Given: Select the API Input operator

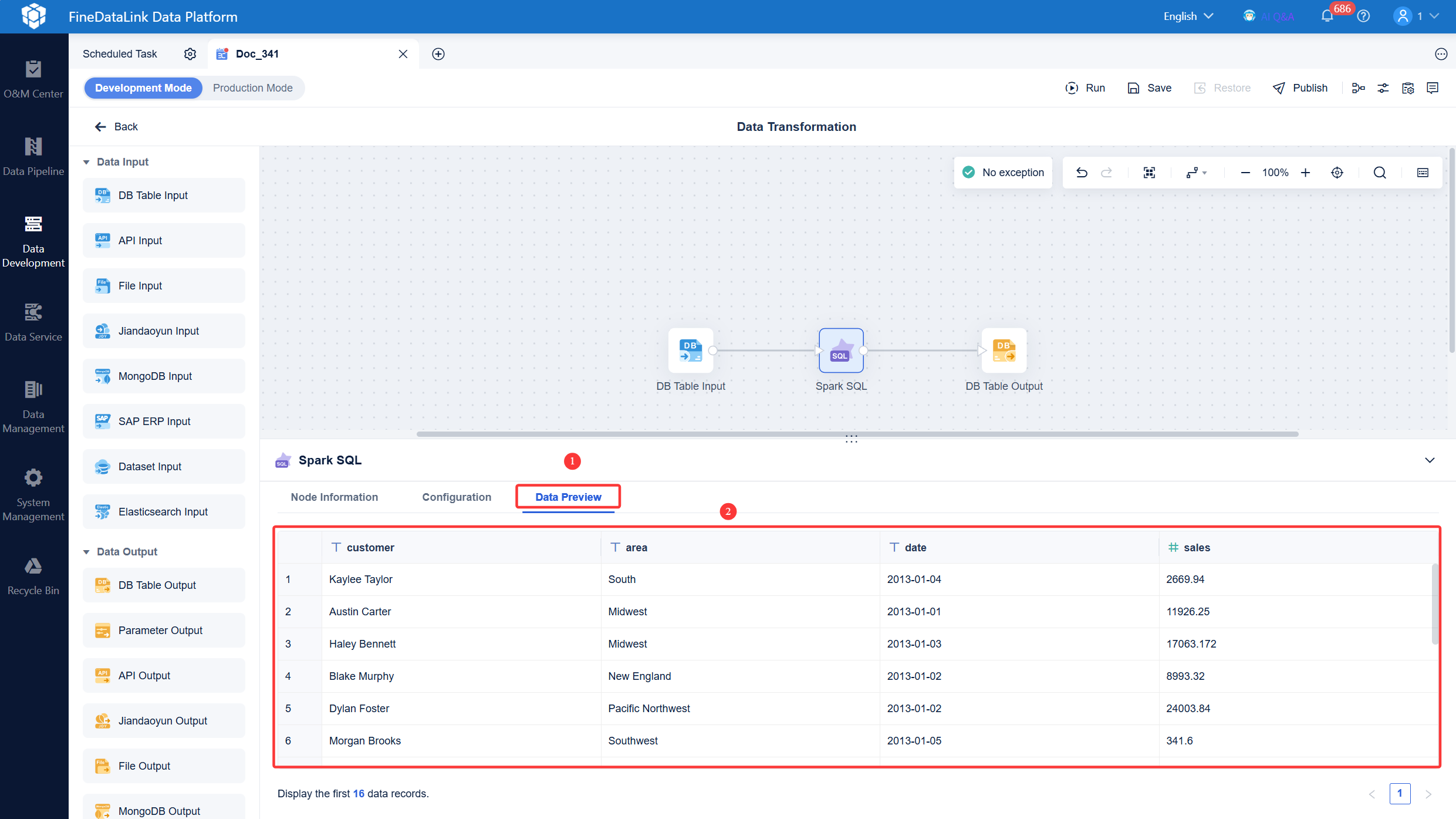Looking at the screenshot, I should (x=164, y=241).
